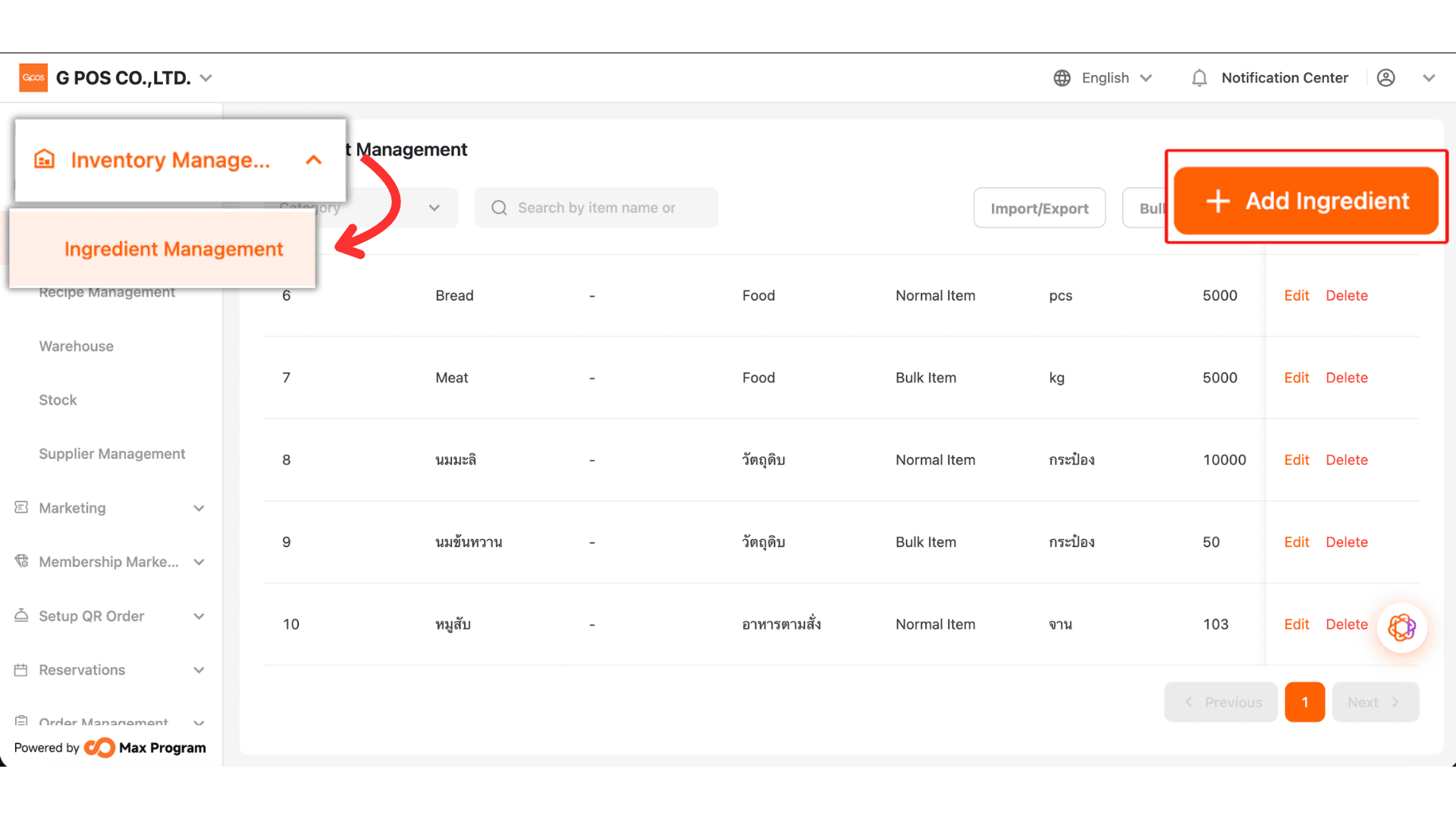Click the Inventory Management warehouse icon
Image resolution: width=1456 pixels, height=819 pixels.
point(45,159)
